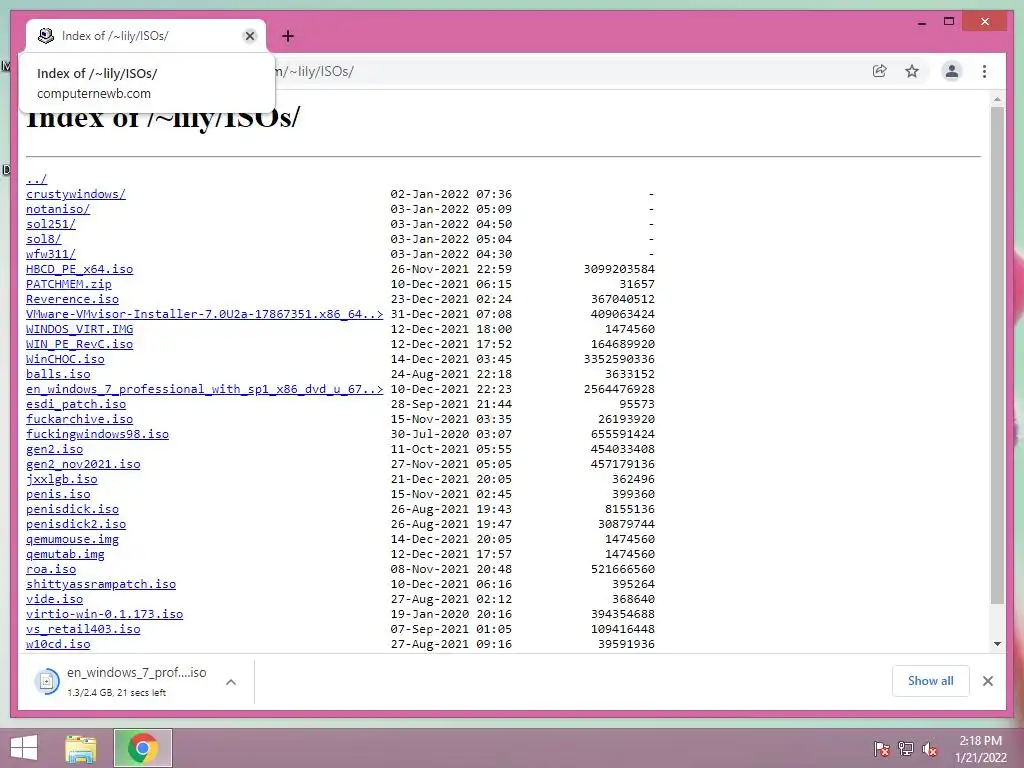Click the gen2_nov2021.iso link
Viewport: 1024px width, 768px height.
pyautogui.click(x=83, y=464)
